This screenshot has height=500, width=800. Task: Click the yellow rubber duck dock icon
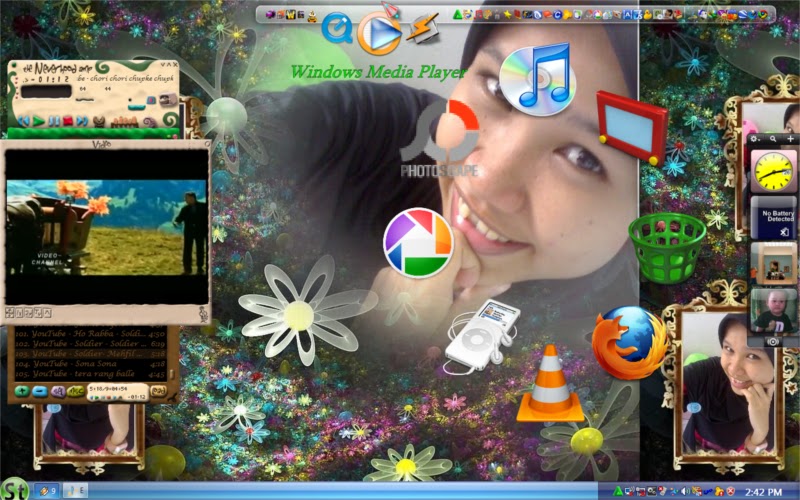[647, 15]
